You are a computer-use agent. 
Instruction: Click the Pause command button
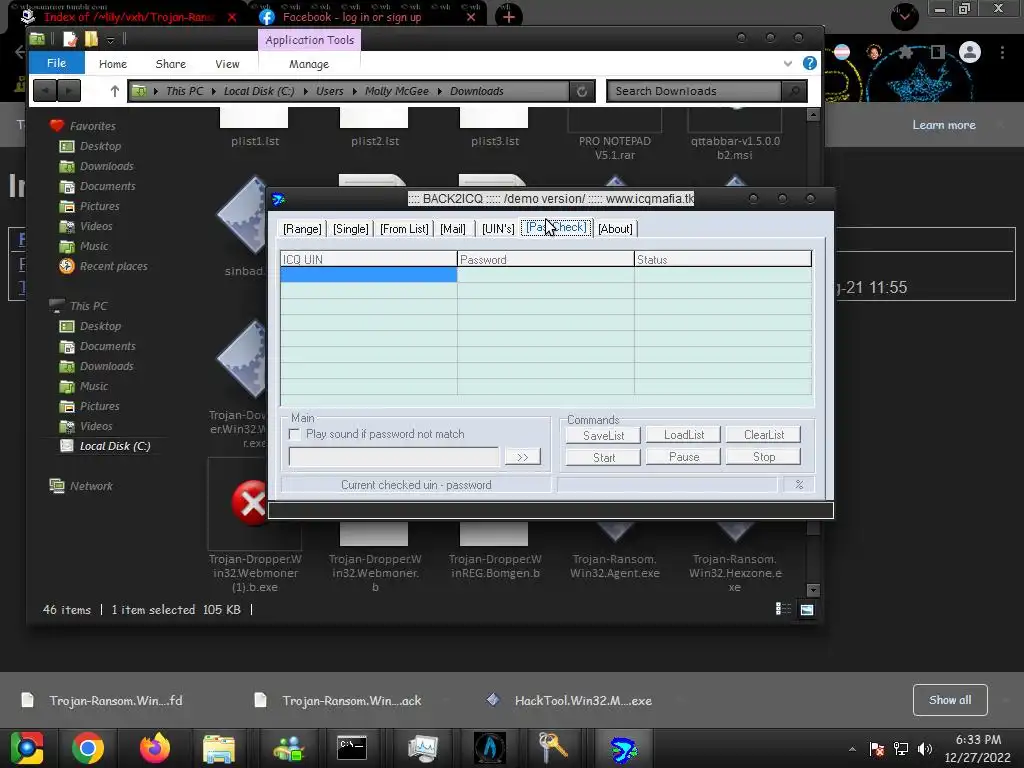pyautogui.click(x=684, y=456)
